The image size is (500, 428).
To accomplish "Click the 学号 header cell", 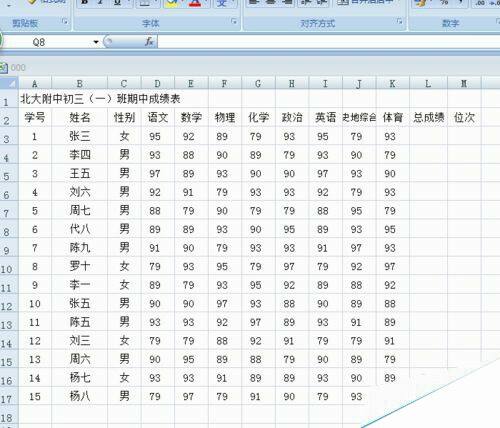I will click(x=35, y=118).
